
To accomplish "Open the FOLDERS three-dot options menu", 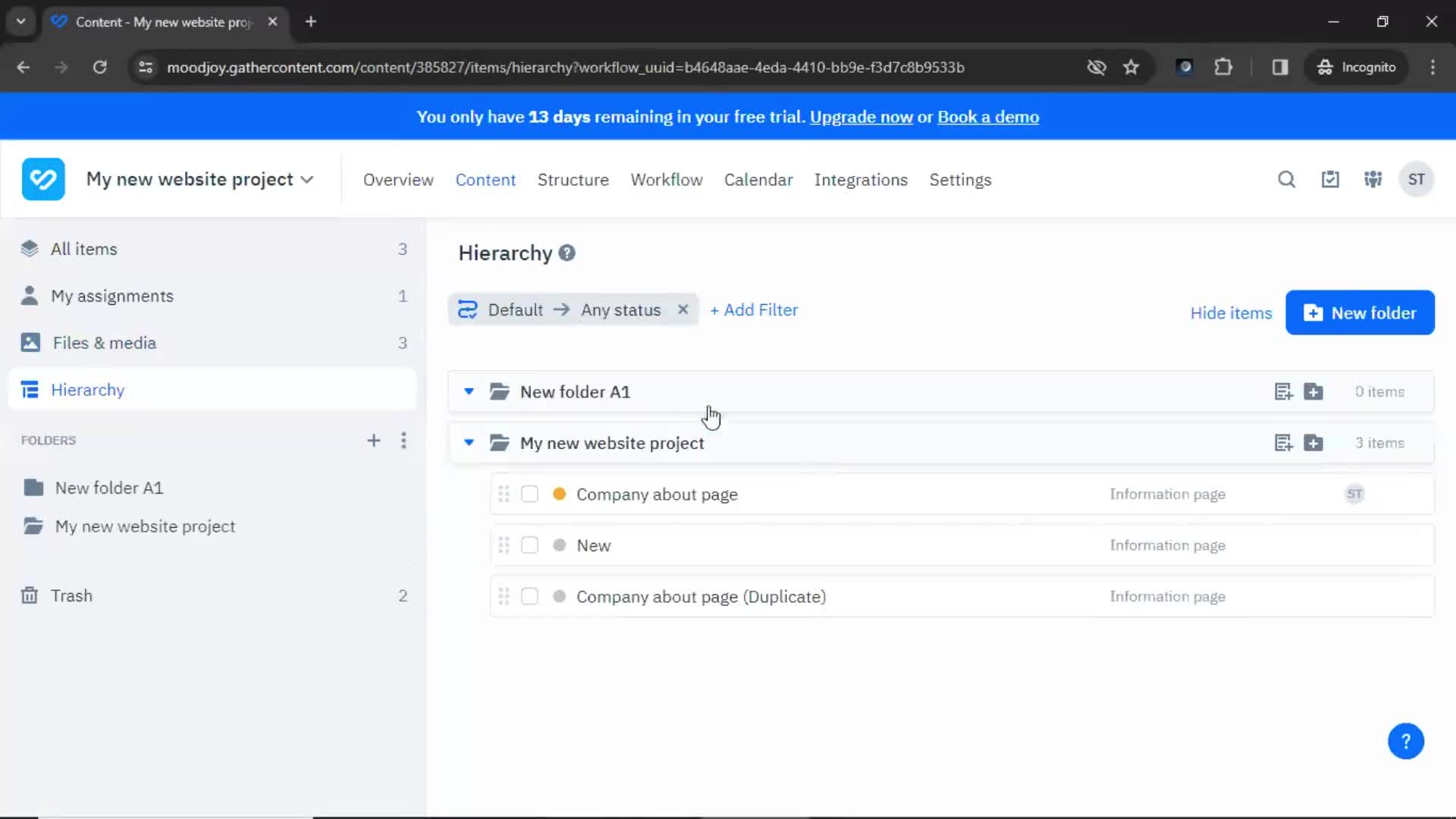I will 403,441.
